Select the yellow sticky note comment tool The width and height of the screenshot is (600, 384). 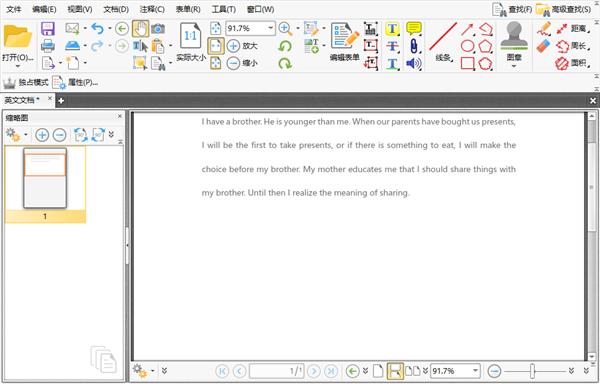[x=414, y=28]
